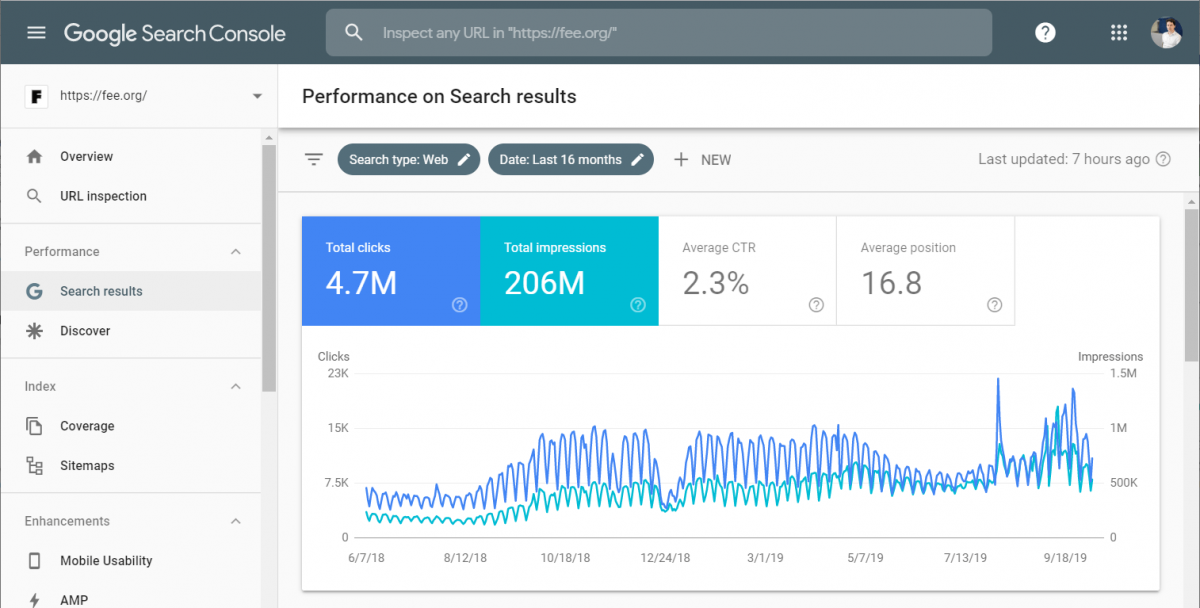Viewport: 1200px width, 608px height.
Task: Click the 12/24/18 date on chart axis
Action: tap(664, 558)
